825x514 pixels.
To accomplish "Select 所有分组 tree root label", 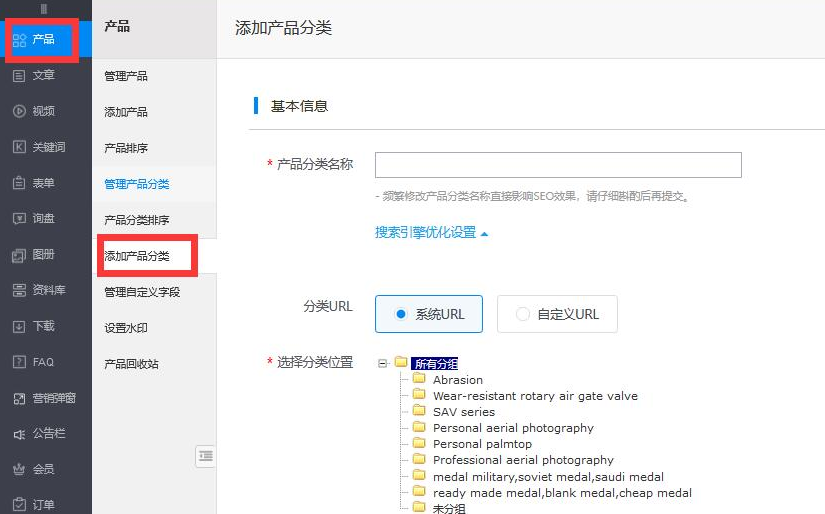I will click(x=436, y=364).
